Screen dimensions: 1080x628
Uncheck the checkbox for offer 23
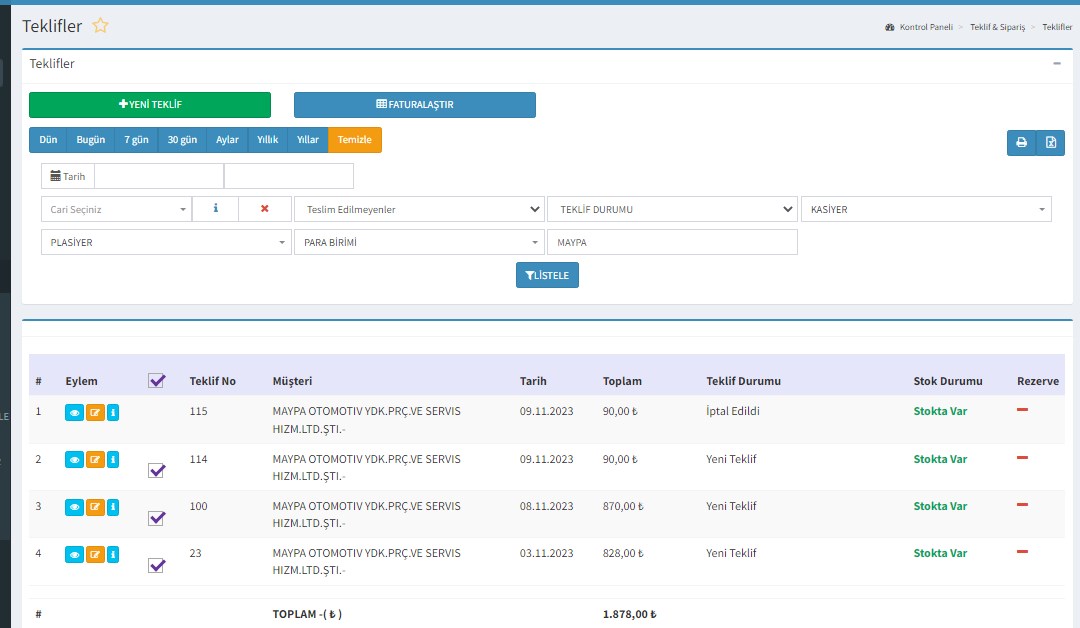pyautogui.click(x=156, y=565)
